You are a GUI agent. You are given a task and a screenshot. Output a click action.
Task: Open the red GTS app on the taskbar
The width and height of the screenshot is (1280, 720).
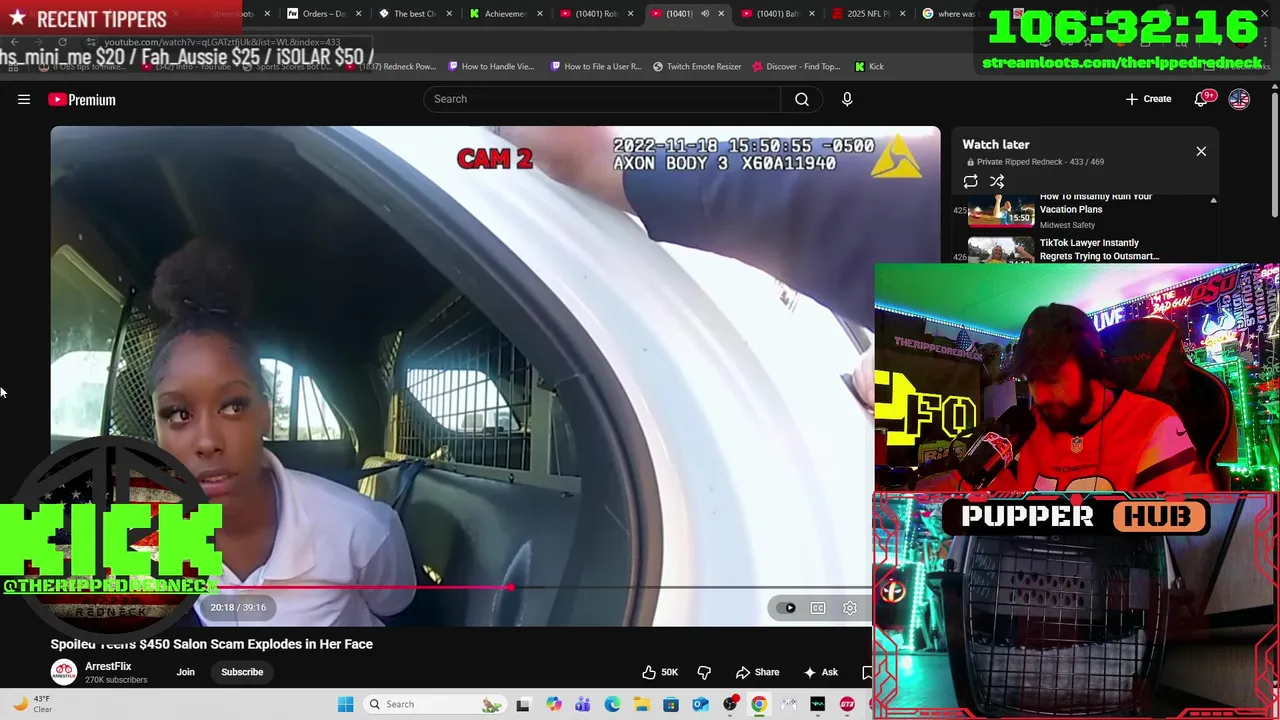tap(847, 704)
